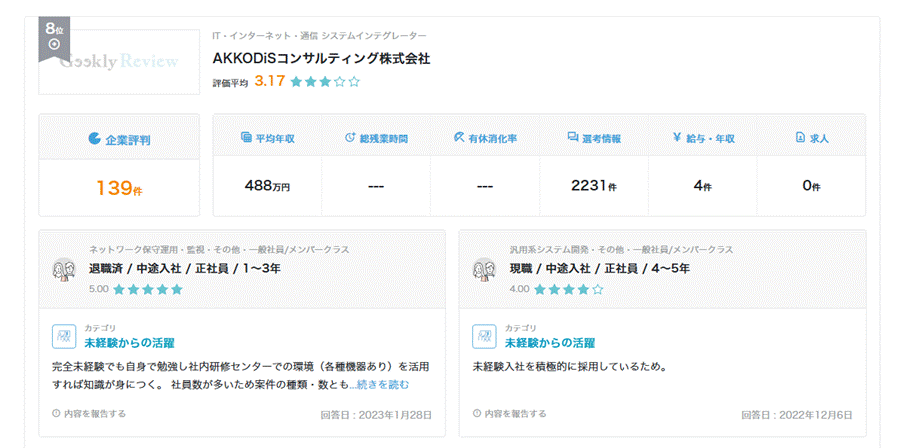The image size is (903, 448).
Task: Click 未経験からの活躍 category in right review
Action: (552, 342)
